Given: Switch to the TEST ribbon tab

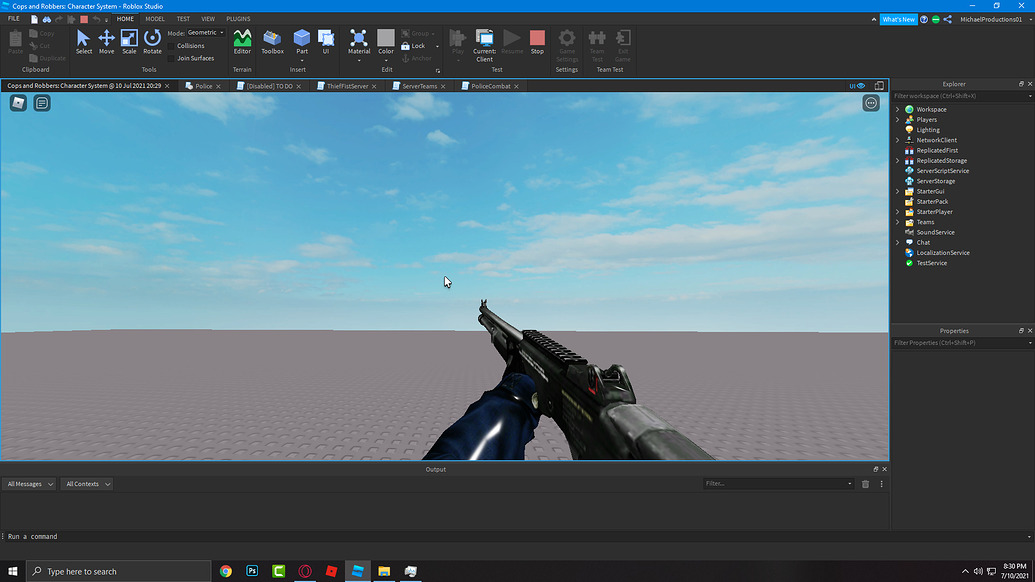Looking at the screenshot, I should point(183,19).
